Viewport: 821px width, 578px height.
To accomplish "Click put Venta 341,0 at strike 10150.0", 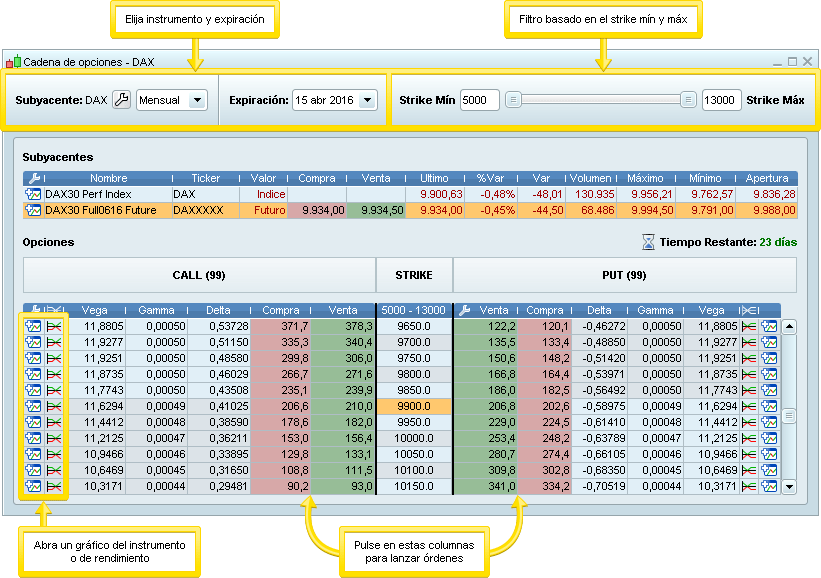I will click(x=485, y=486).
